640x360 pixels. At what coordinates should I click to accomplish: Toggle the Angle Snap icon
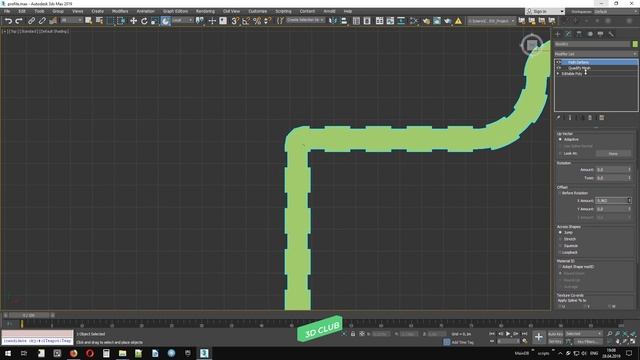tap(246, 21)
